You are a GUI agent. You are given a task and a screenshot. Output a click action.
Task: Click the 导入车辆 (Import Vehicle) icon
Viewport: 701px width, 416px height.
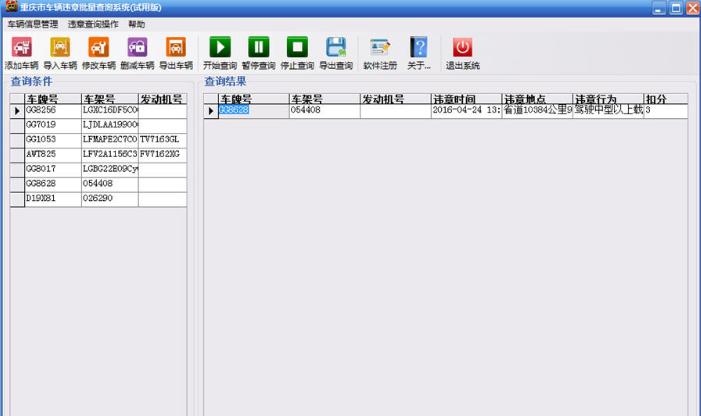(60, 47)
